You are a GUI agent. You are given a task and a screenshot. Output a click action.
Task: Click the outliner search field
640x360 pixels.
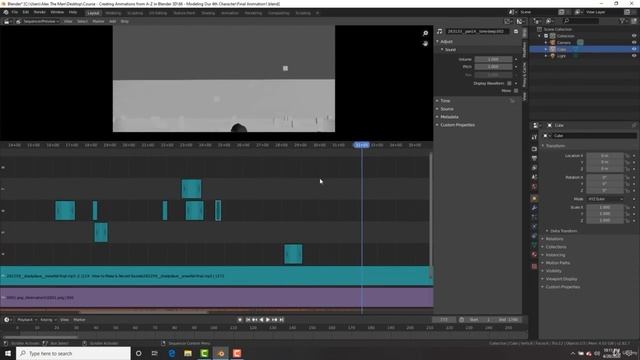pyautogui.click(x=581, y=21)
